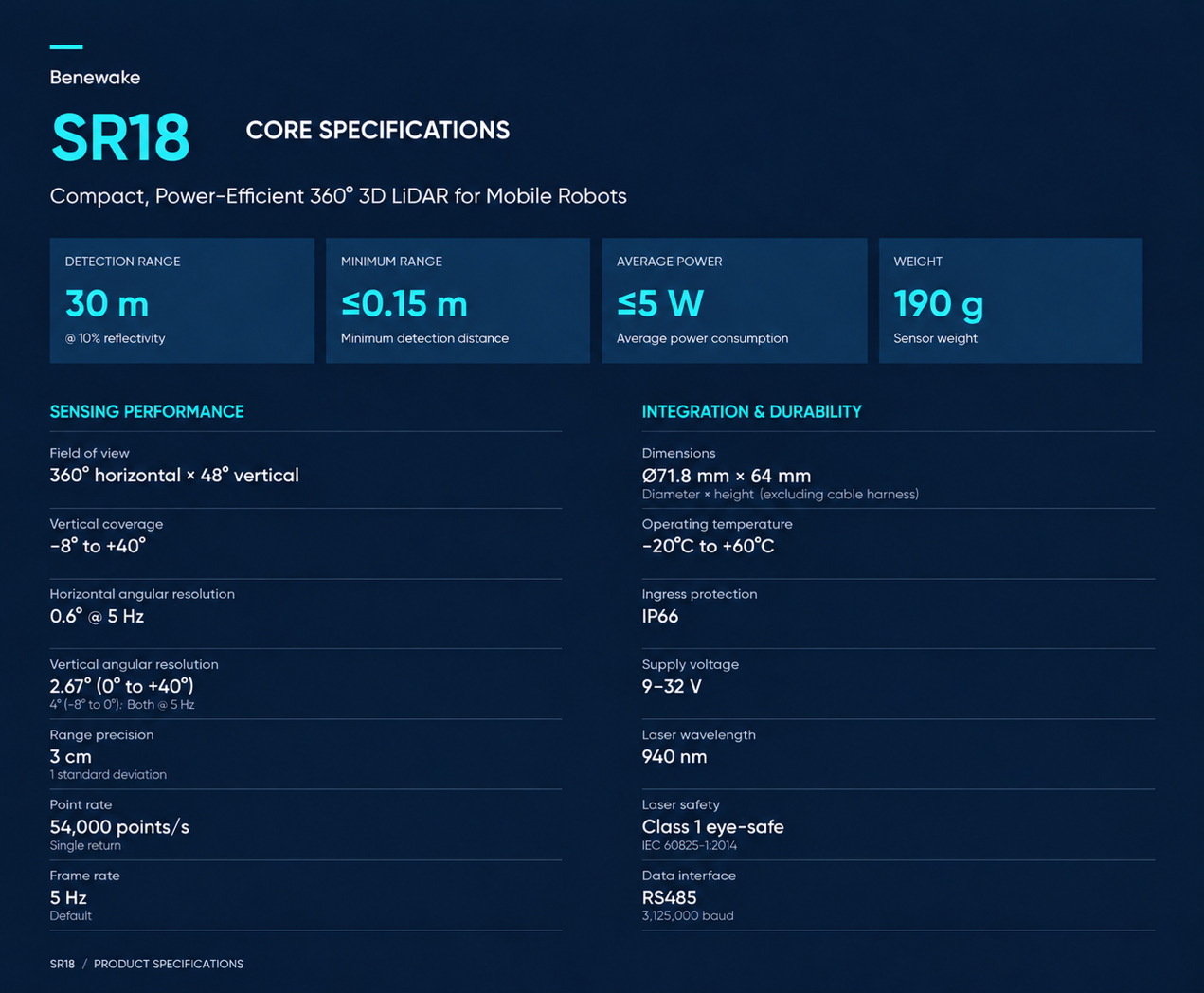The width and height of the screenshot is (1204, 993).
Task: Click the 'Average power consumption' caption
Action: [702, 338]
